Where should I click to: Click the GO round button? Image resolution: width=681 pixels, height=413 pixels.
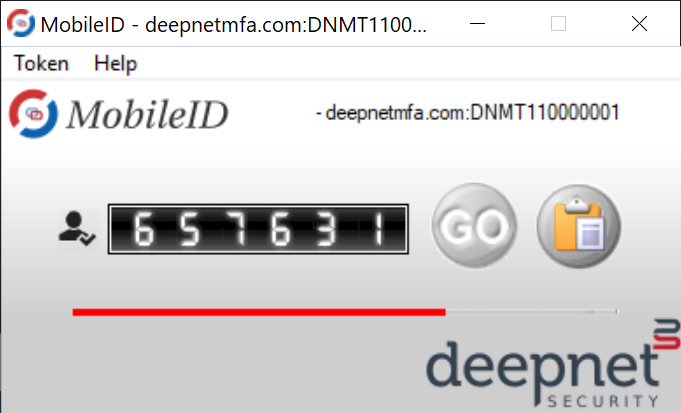pos(474,226)
